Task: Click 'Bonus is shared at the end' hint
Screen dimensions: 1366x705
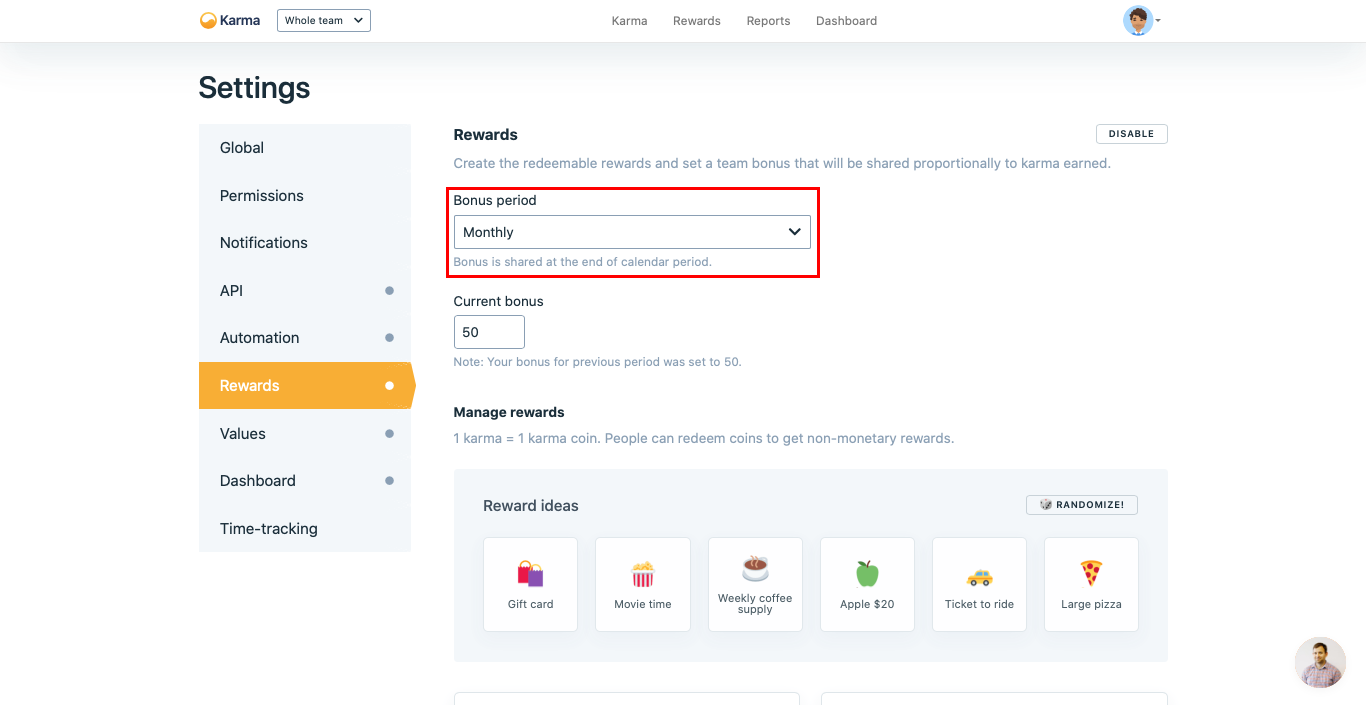Action: click(x=583, y=262)
